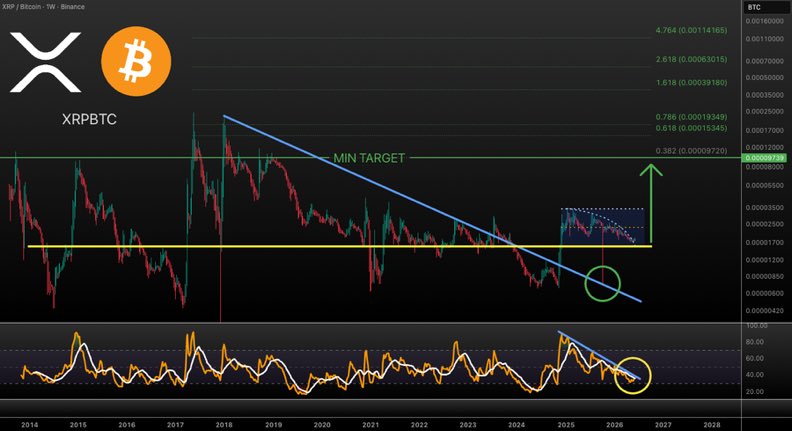
Task: Click the 2024 label on time axis
Action: tap(517, 425)
